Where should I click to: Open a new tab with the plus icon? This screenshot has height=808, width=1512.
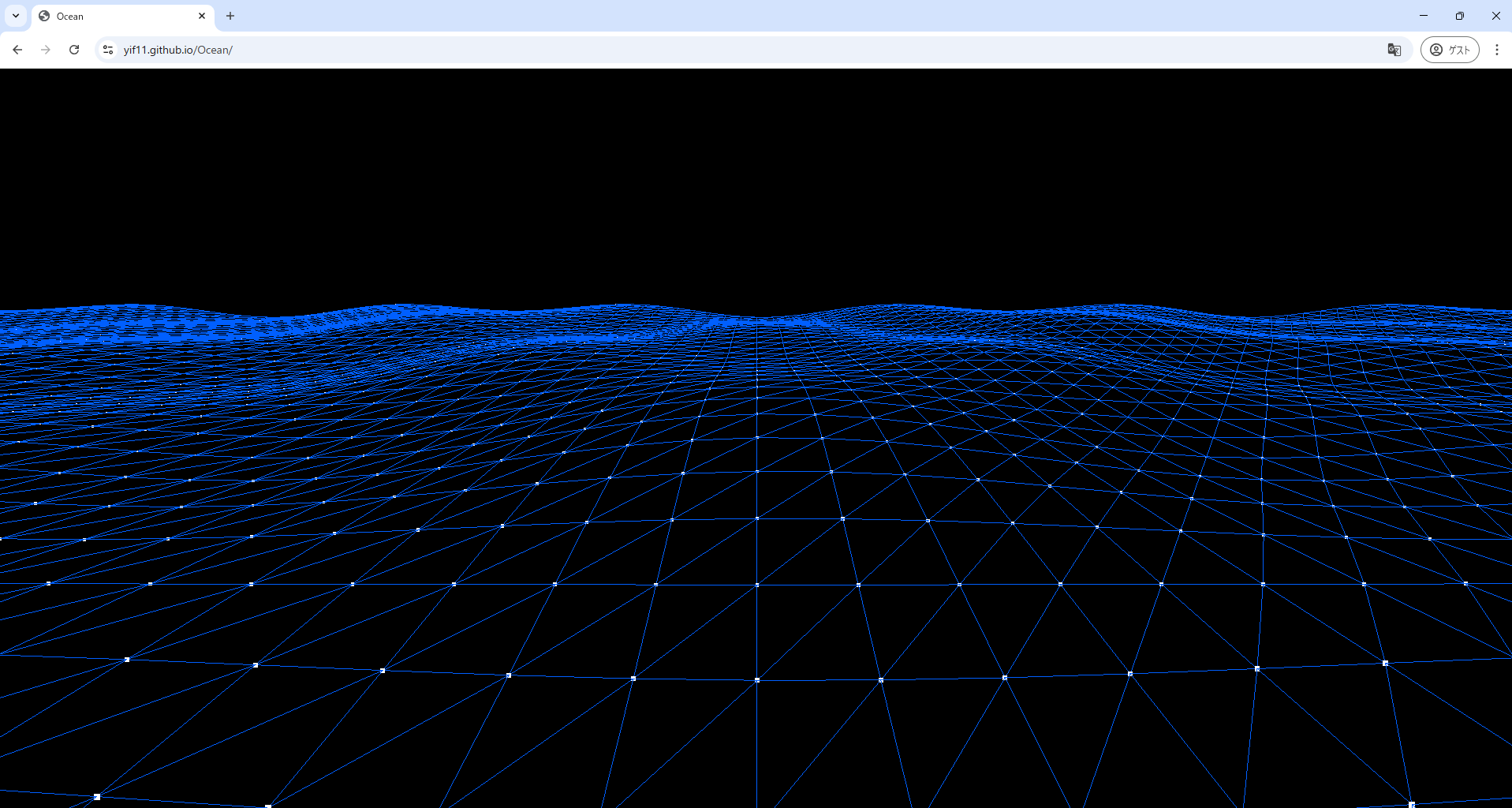[230, 16]
